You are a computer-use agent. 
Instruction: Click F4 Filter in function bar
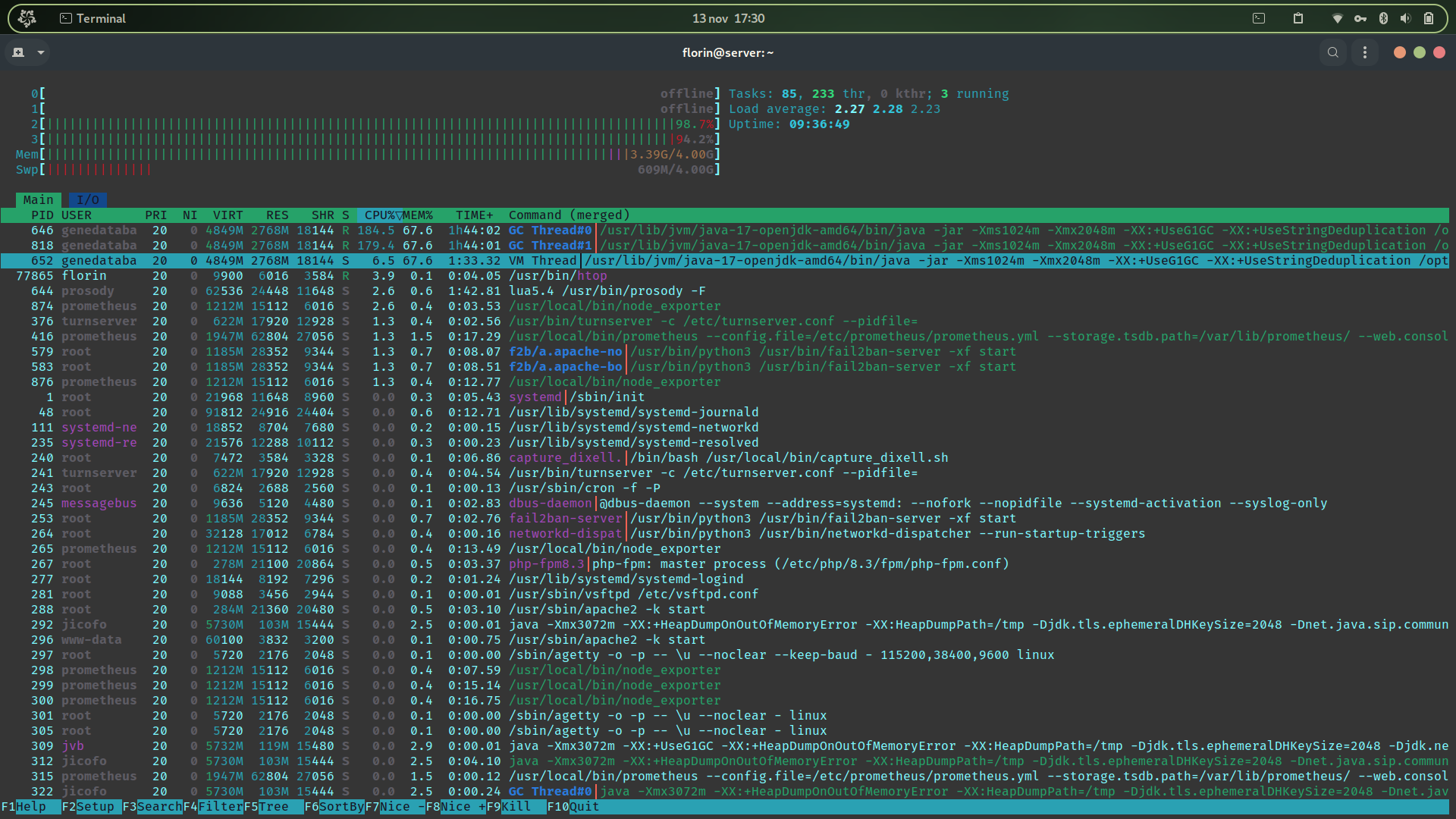(213, 807)
